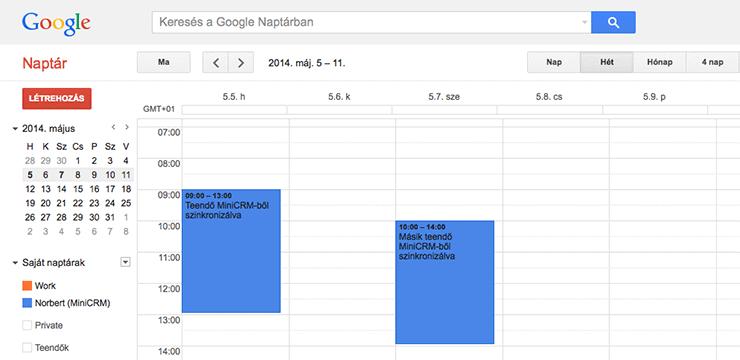Jump to today with Ma button
Image resolution: width=740 pixels, height=360 pixels.
(164, 62)
